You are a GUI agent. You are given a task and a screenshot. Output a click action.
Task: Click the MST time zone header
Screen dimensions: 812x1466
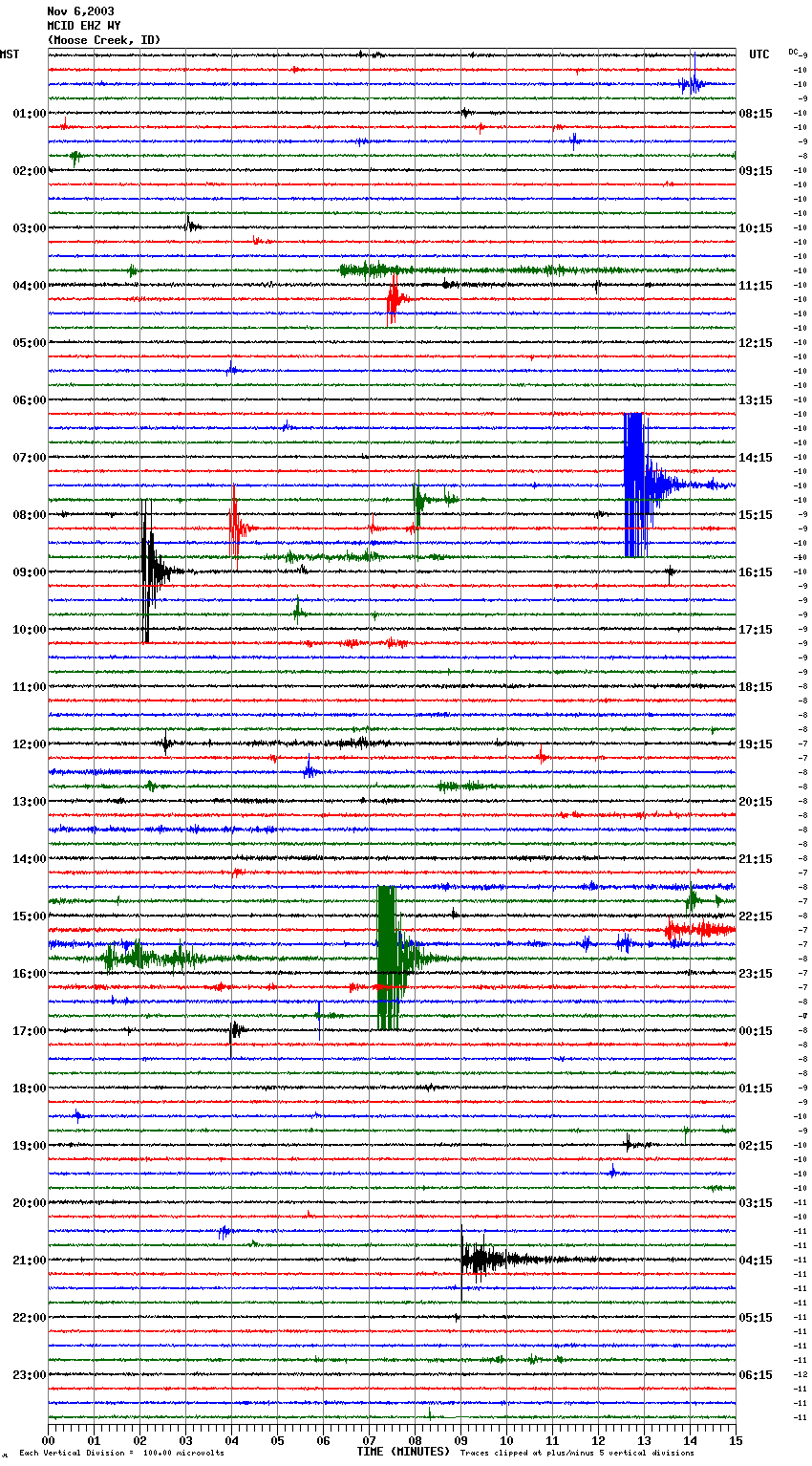pyautogui.click(x=10, y=54)
